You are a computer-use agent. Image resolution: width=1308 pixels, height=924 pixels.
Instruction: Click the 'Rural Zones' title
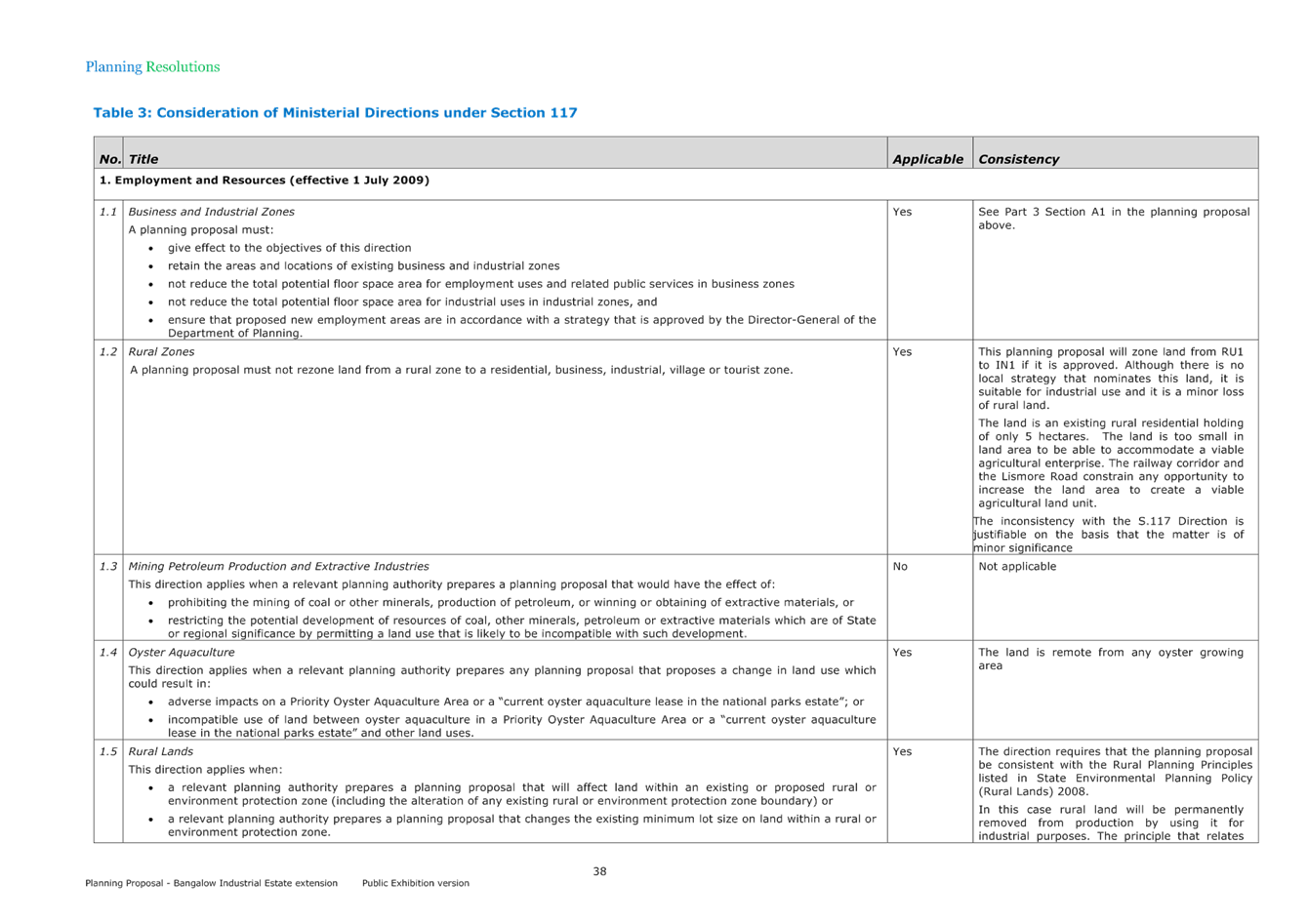coord(161,352)
